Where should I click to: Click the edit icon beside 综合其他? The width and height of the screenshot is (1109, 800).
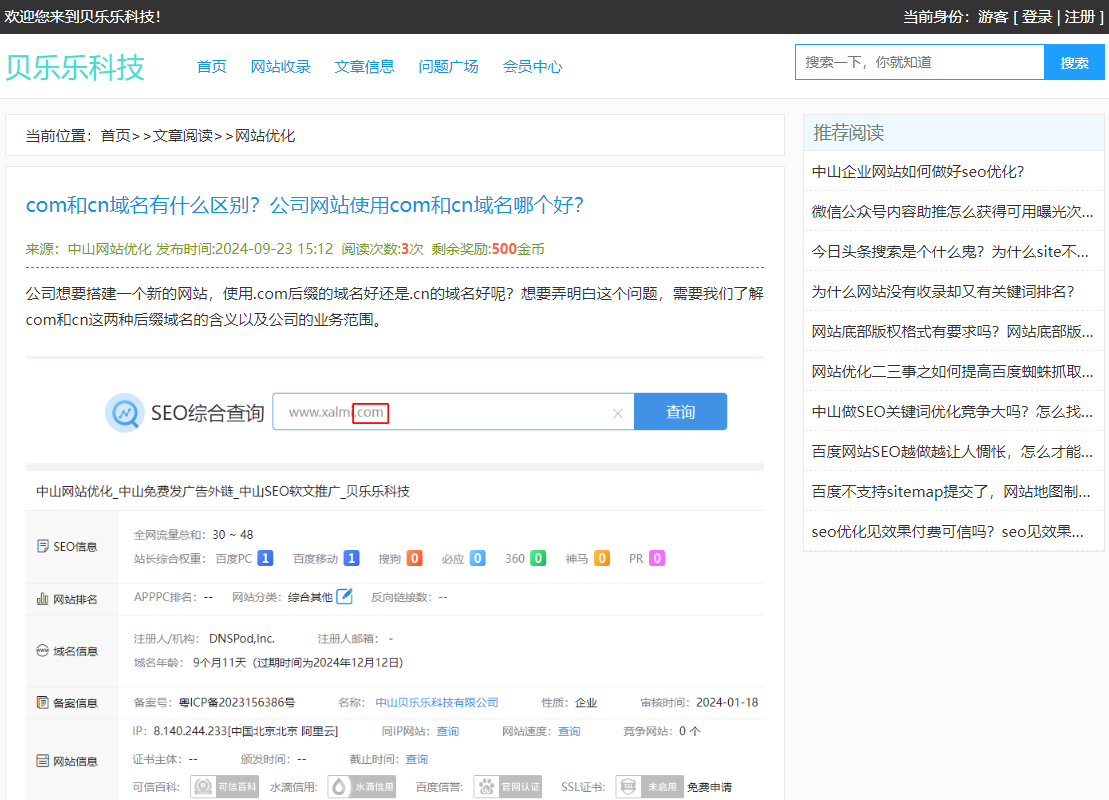[x=344, y=596]
